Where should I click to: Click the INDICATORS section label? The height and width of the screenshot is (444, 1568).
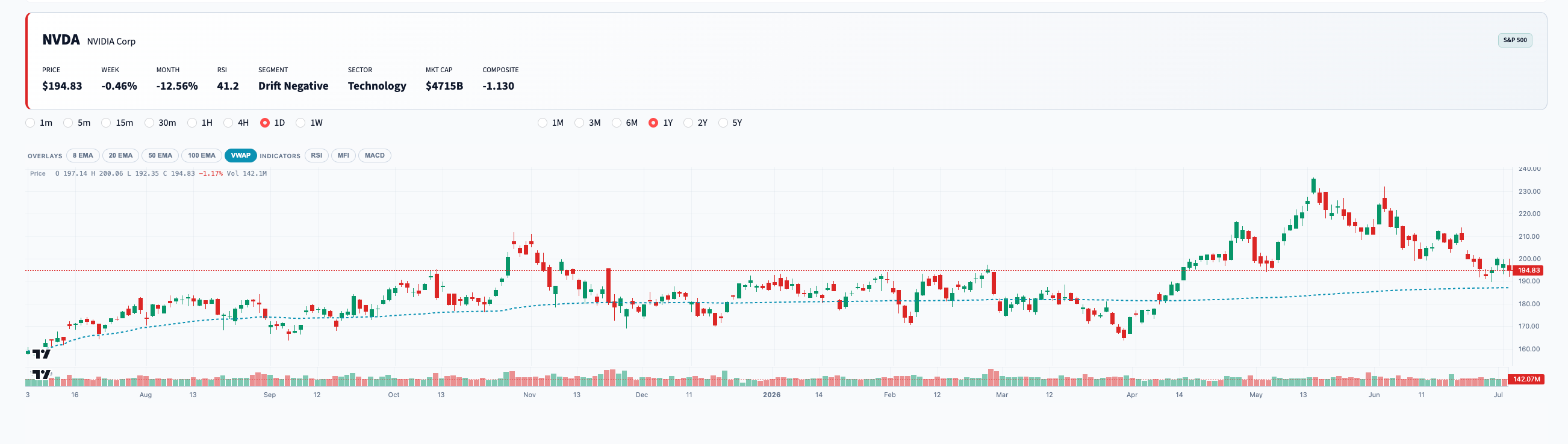(x=280, y=156)
